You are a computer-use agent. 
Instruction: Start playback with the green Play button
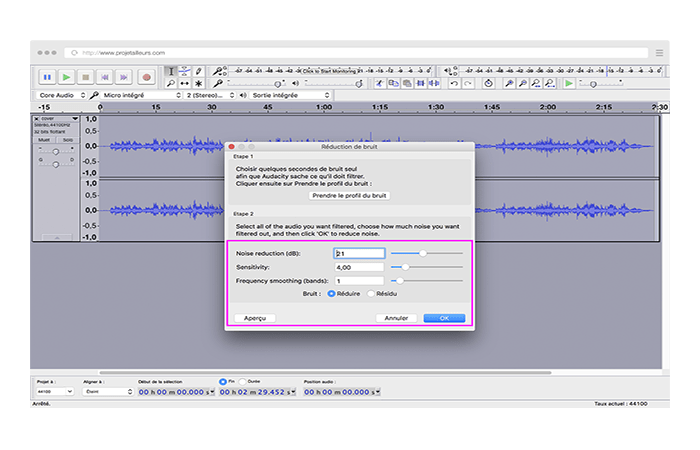[x=67, y=77]
